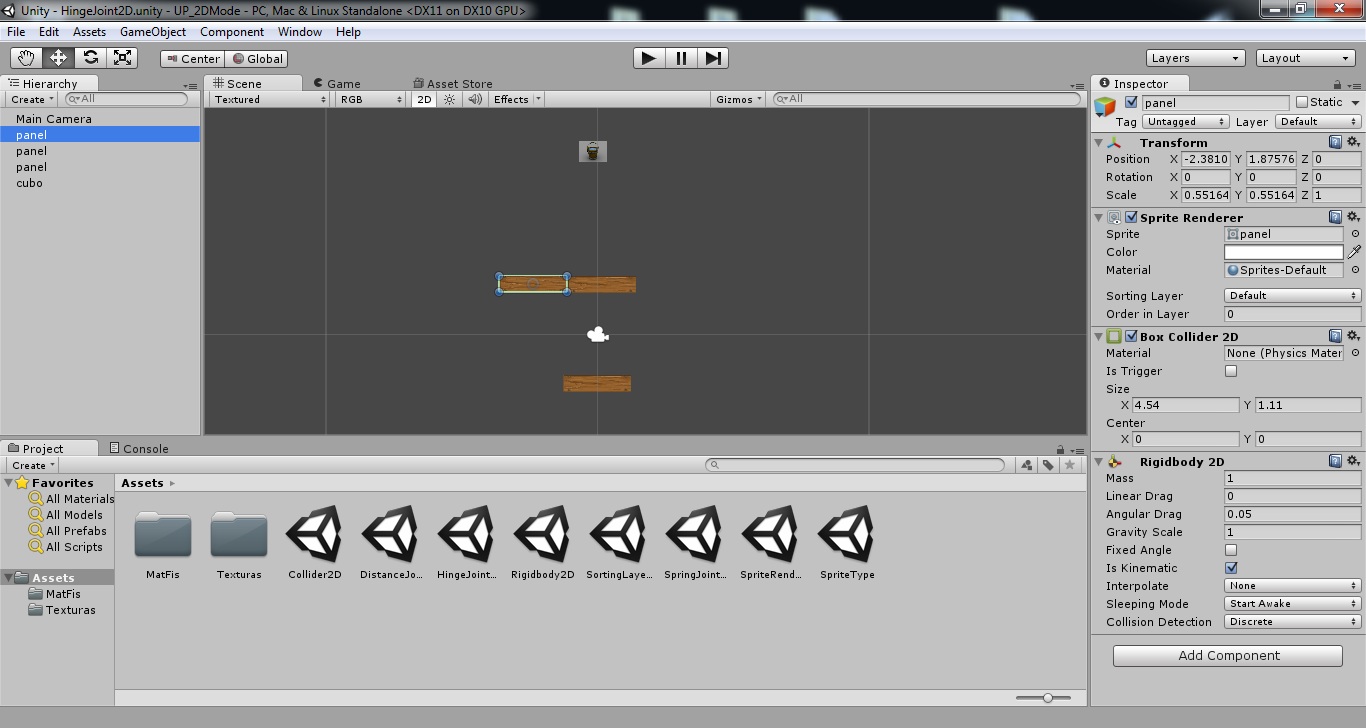
Task: Toggle scene lighting sun icon
Action: pos(450,99)
